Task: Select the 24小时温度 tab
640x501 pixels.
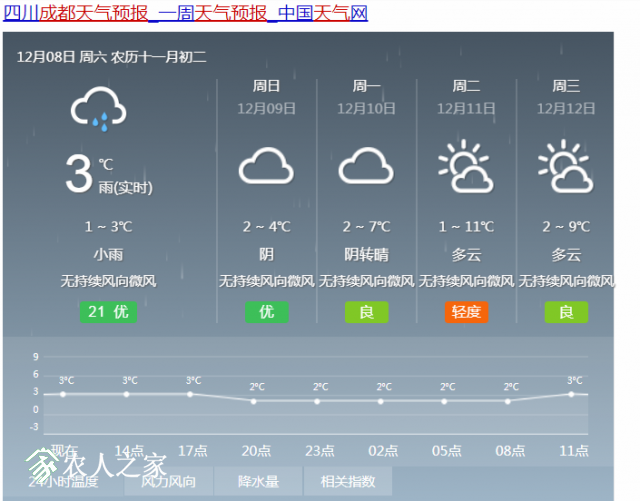Action: (63, 481)
